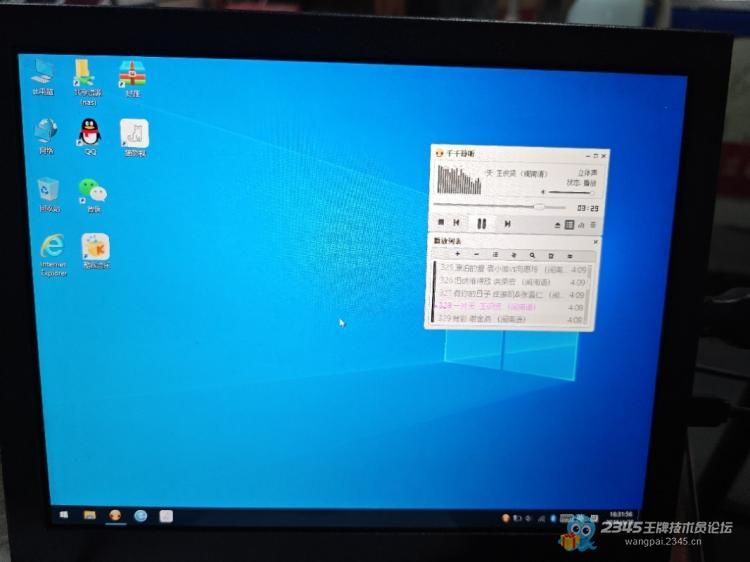This screenshot has width=750, height=562.
Task: Click the eject/open file icon in player
Action: 556,225
